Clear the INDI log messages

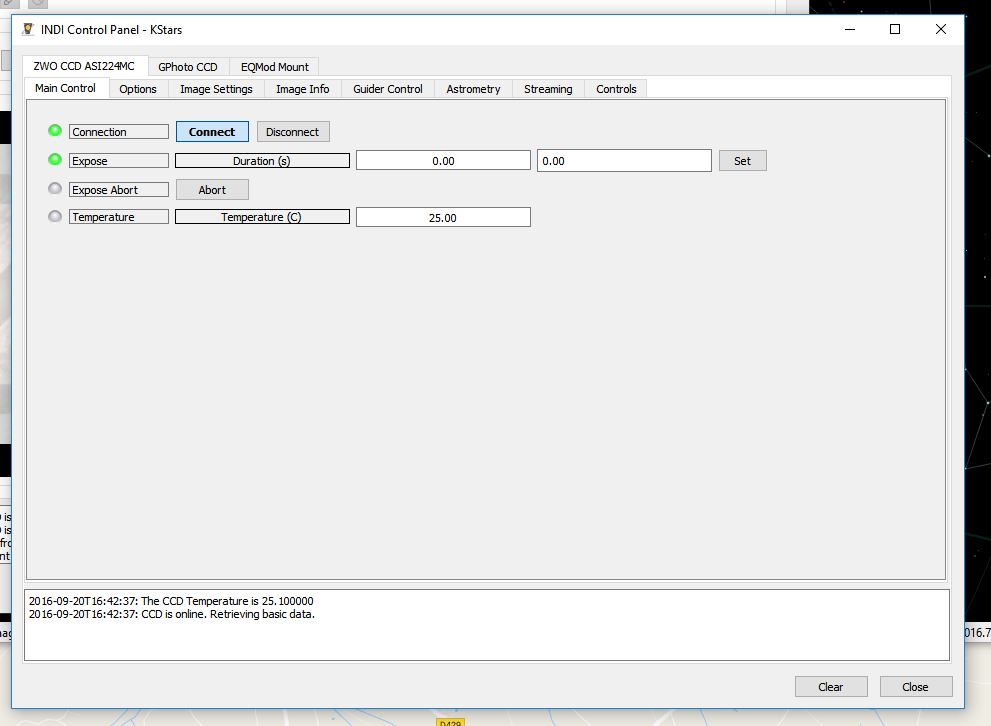click(x=830, y=687)
